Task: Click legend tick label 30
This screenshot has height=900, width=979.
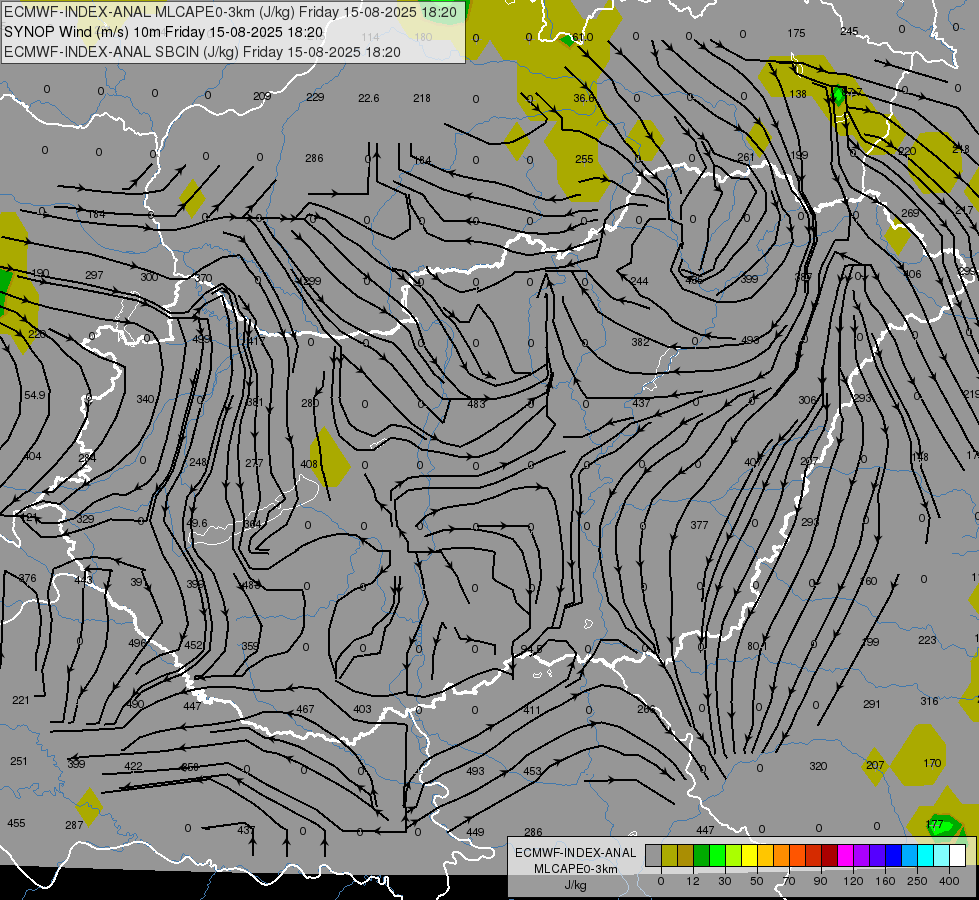Action: [724, 881]
